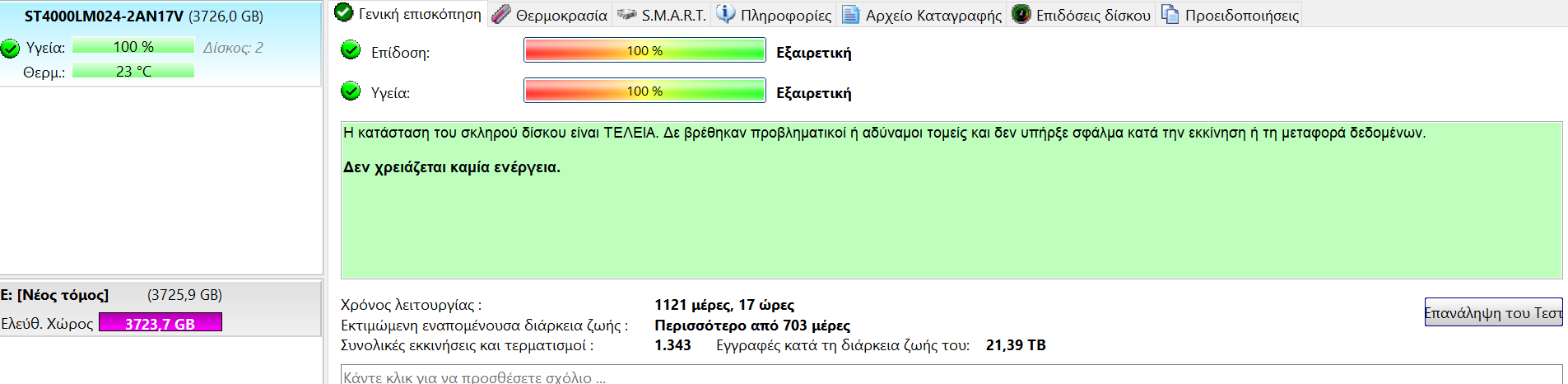
Task: Click the bold text Δεν χρειάζεται καμία ενέργεια
Action: 452,167
